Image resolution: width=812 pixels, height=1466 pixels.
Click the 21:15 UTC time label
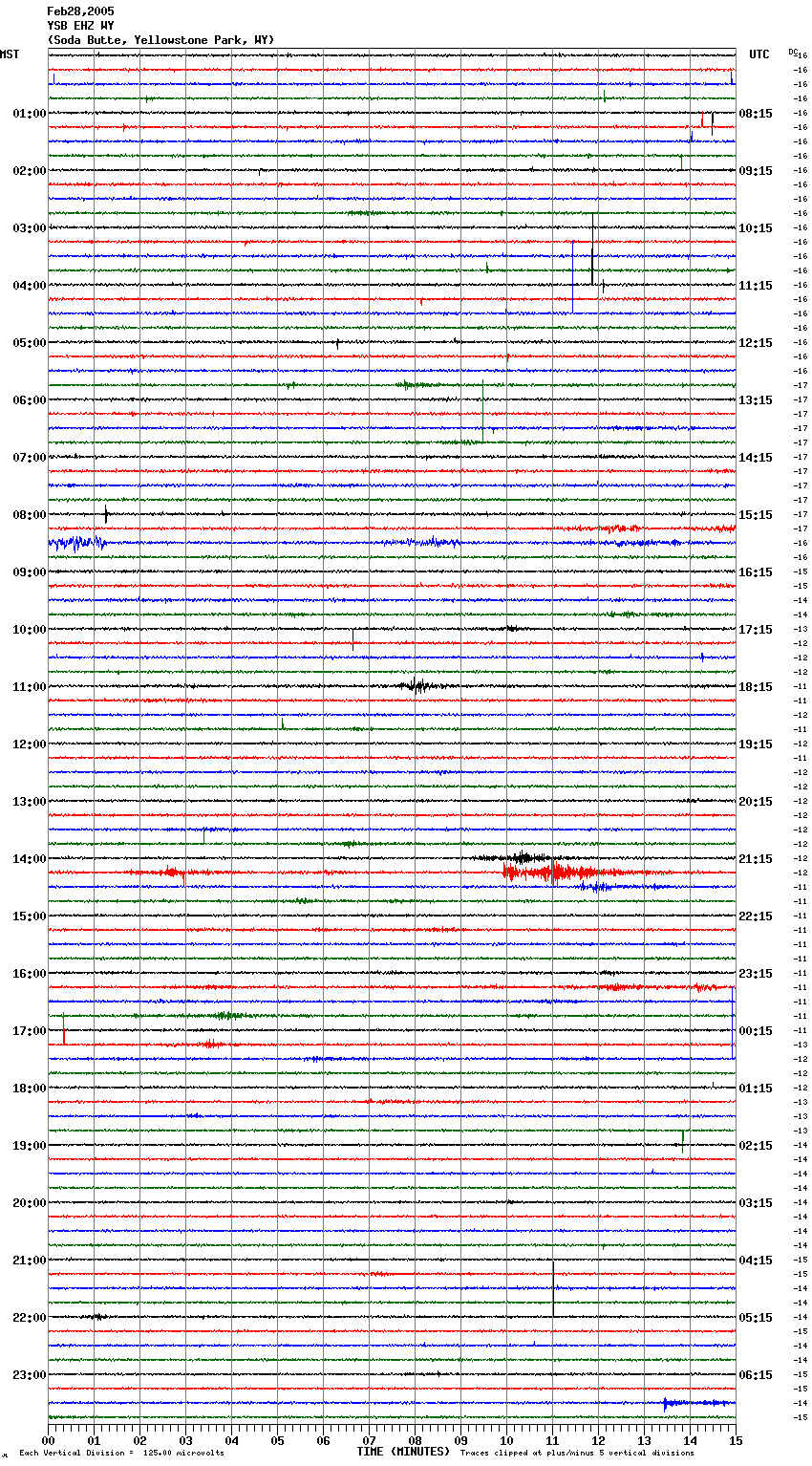tap(756, 859)
